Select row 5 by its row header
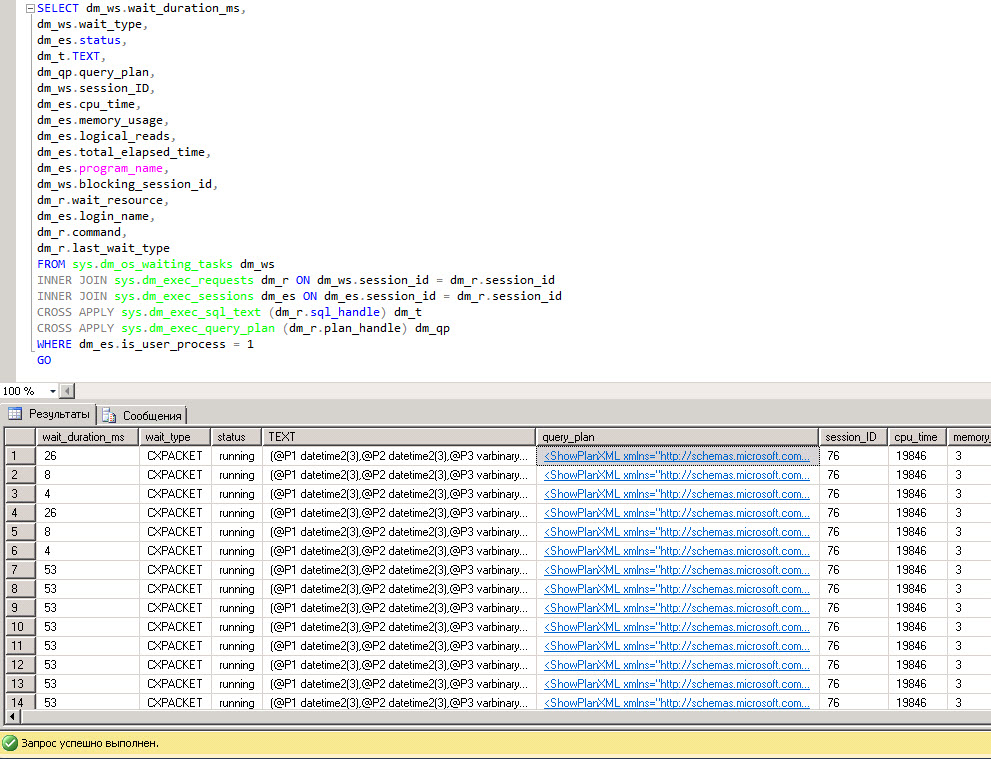 pyautogui.click(x=18, y=532)
